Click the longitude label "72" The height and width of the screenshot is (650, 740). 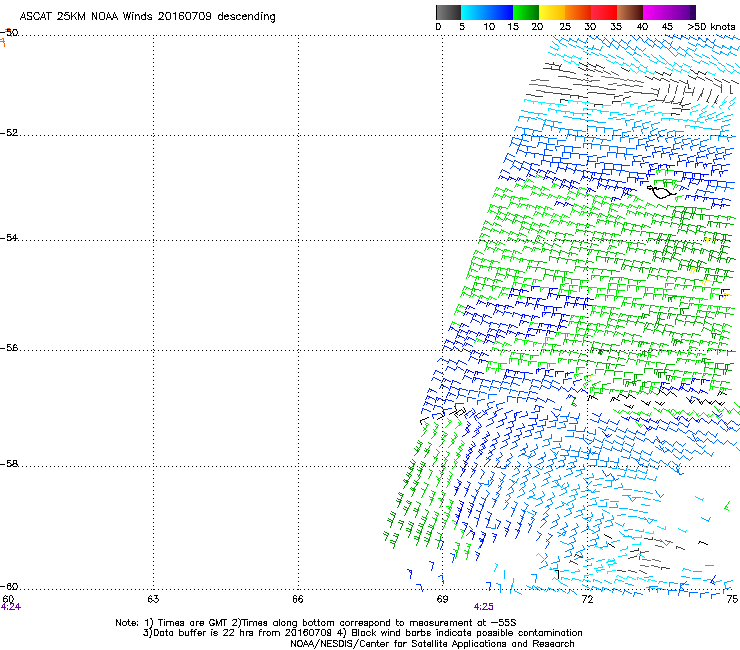587,599
